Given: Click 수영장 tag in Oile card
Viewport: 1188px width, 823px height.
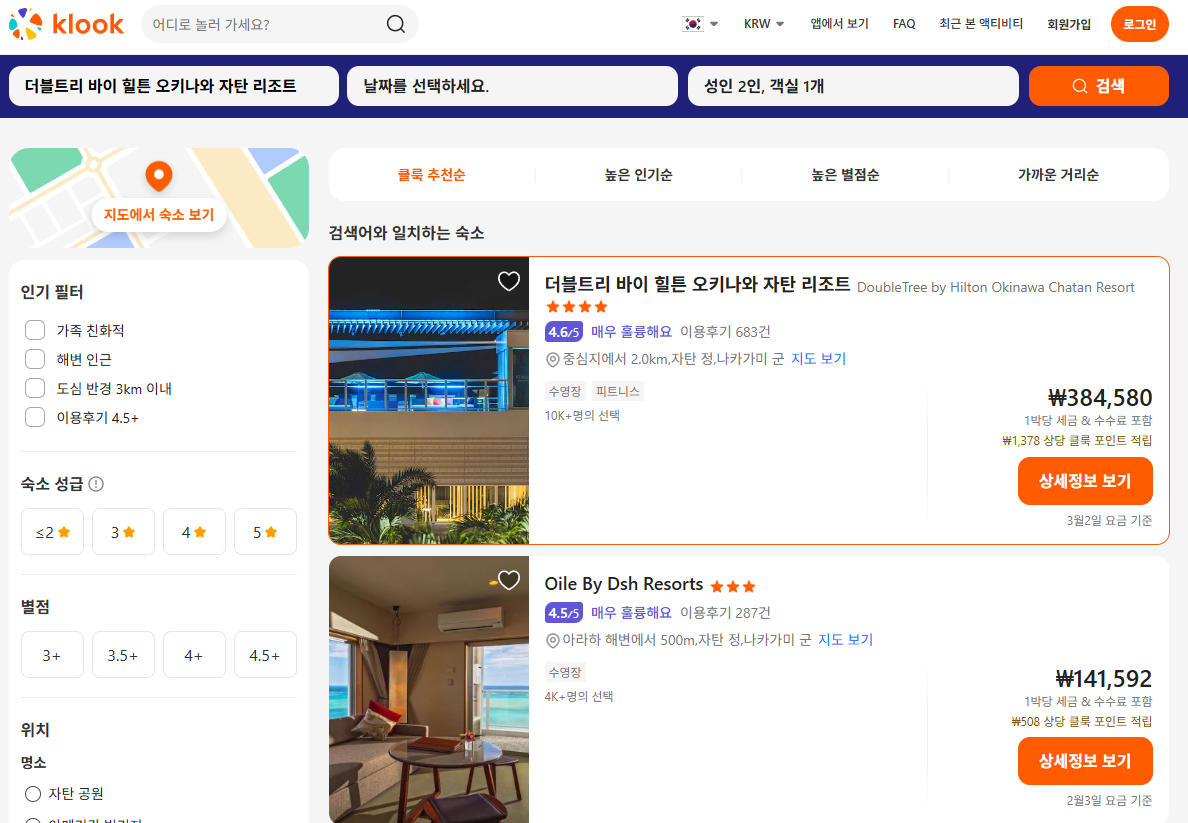Looking at the screenshot, I should [x=565, y=673].
